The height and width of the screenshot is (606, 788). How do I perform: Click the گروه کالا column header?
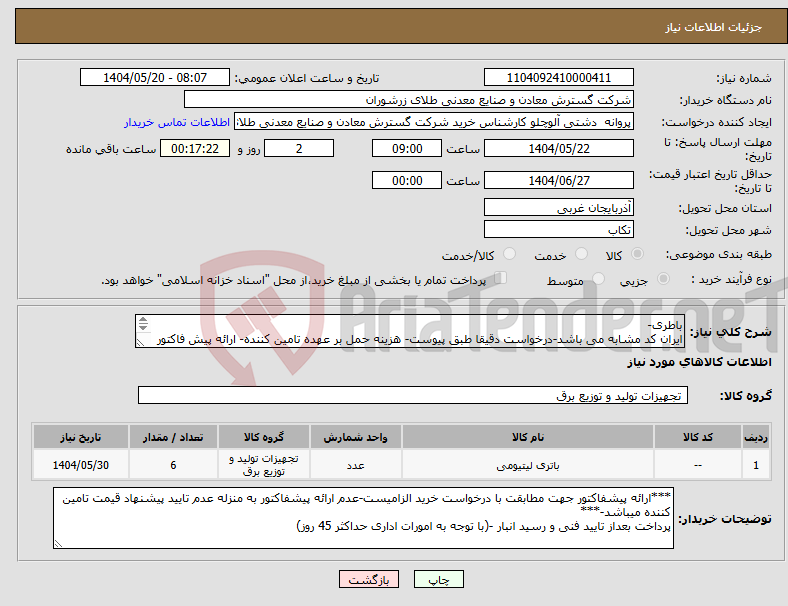(264, 437)
